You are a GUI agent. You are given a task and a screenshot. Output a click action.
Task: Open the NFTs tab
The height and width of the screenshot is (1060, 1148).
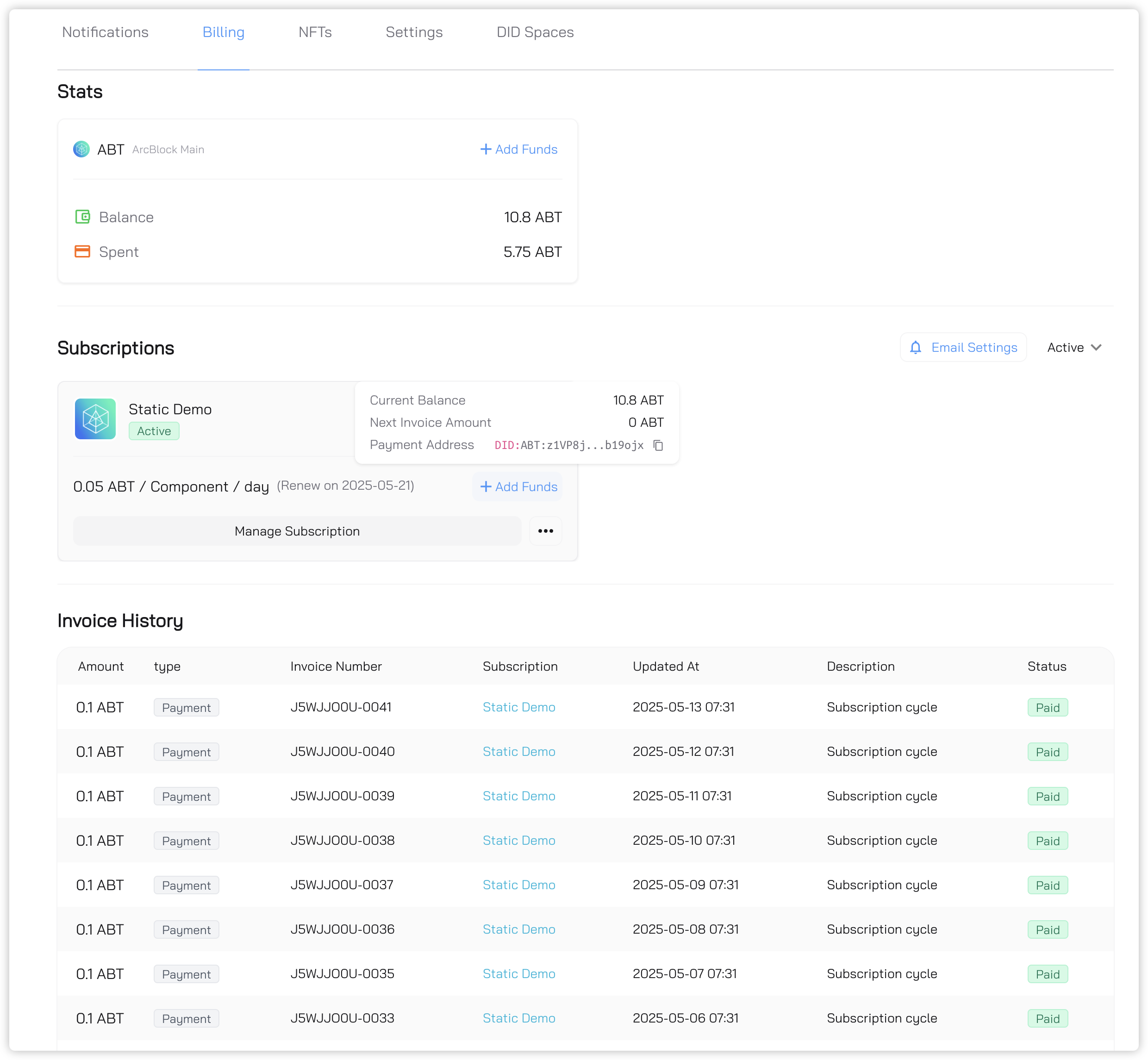(315, 32)
